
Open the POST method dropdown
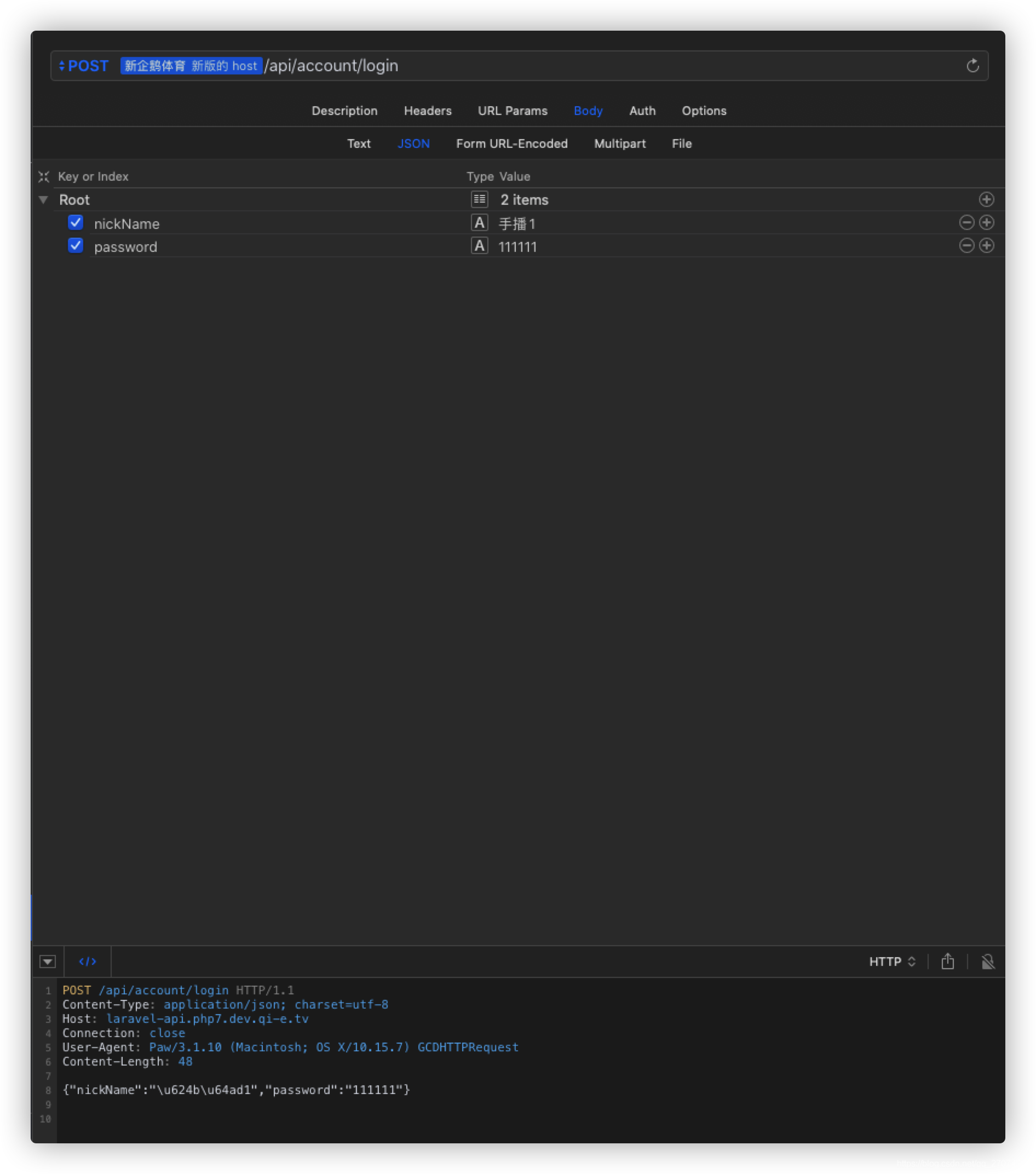(84, 66)
